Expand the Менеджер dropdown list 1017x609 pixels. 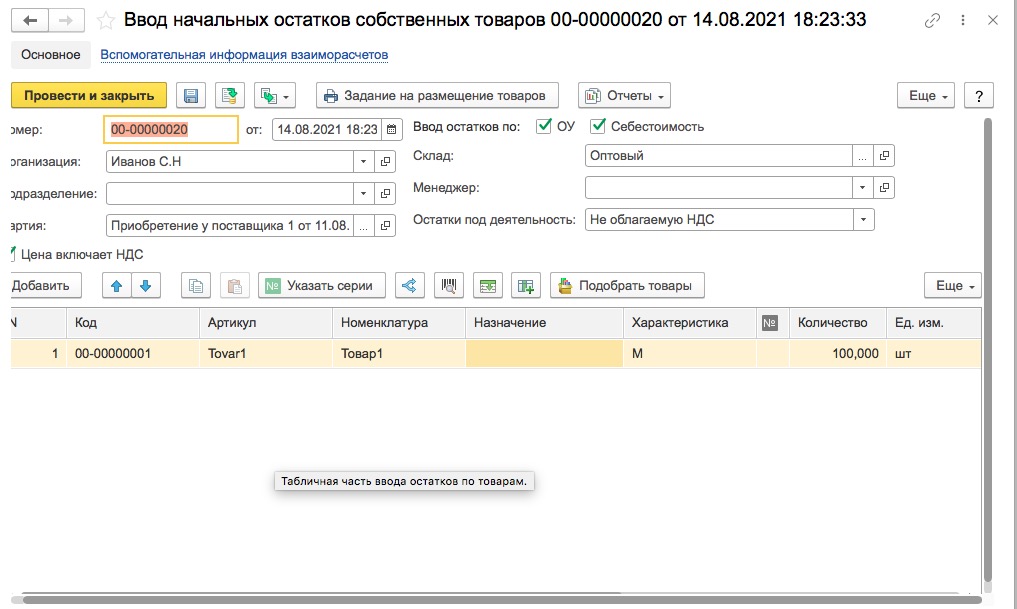[x=863, y=188]
